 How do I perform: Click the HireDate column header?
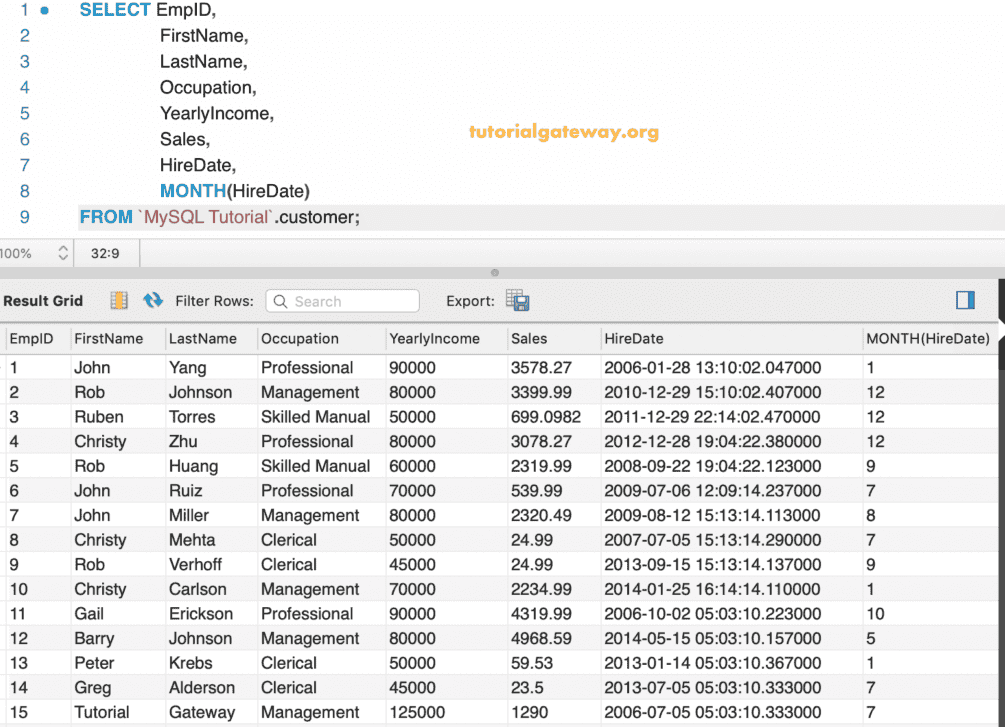point(633,339)
